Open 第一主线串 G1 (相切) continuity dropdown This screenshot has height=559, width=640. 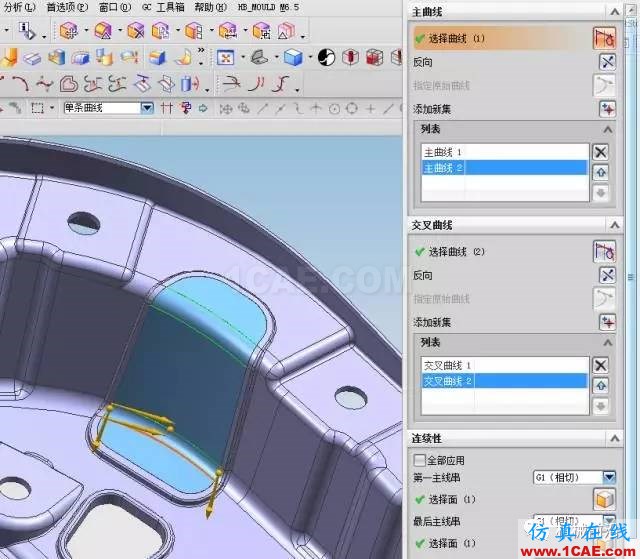[x=609, y=477]
